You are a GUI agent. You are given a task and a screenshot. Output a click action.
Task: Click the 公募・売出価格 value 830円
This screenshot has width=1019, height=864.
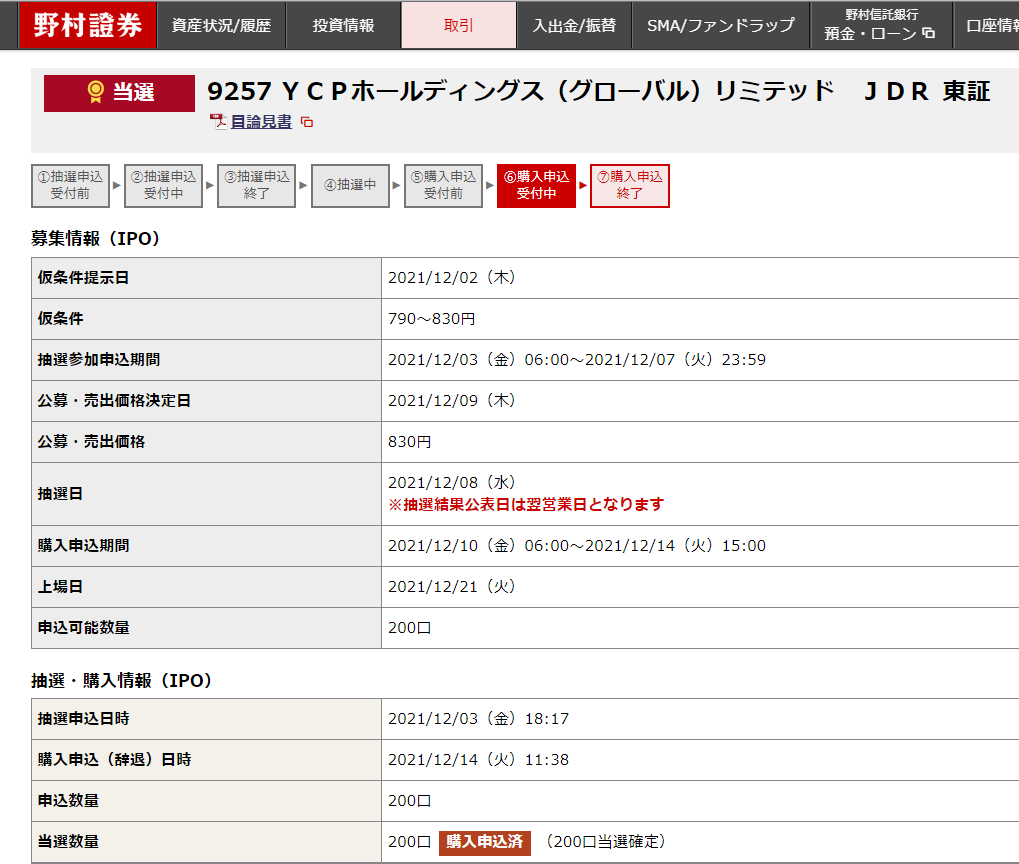(409, 441)
